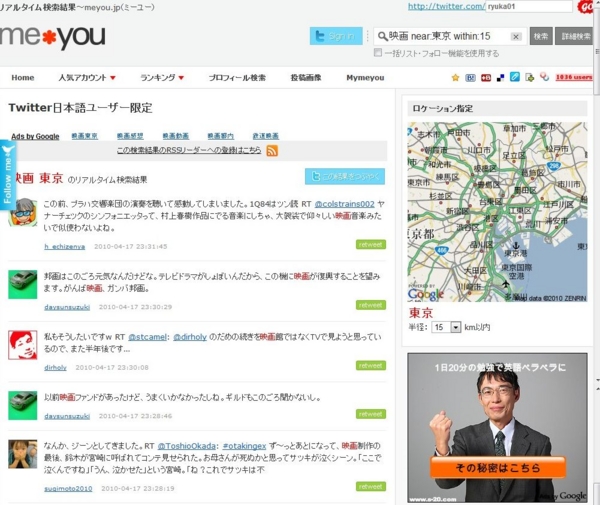
Task: Open daysunsuzuki's avatar on the 23:28:46 tweet
Action: tap(23, 405)
